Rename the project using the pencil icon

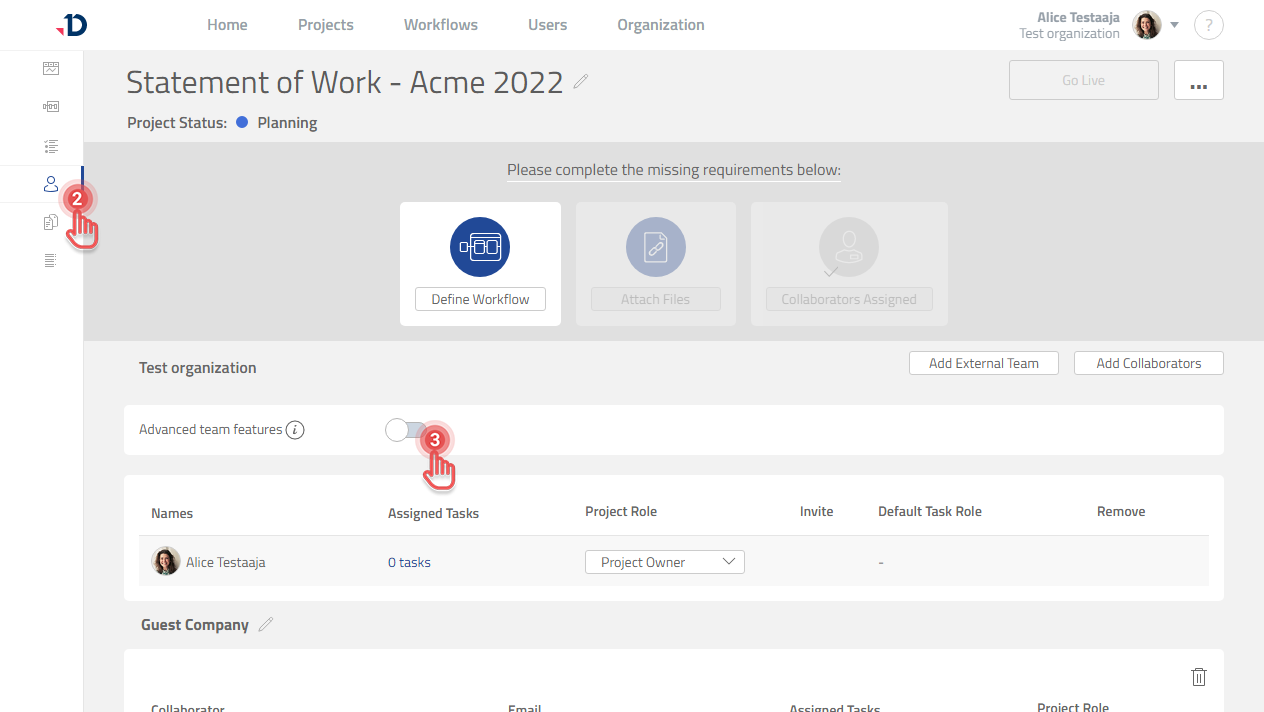point(580,83)
